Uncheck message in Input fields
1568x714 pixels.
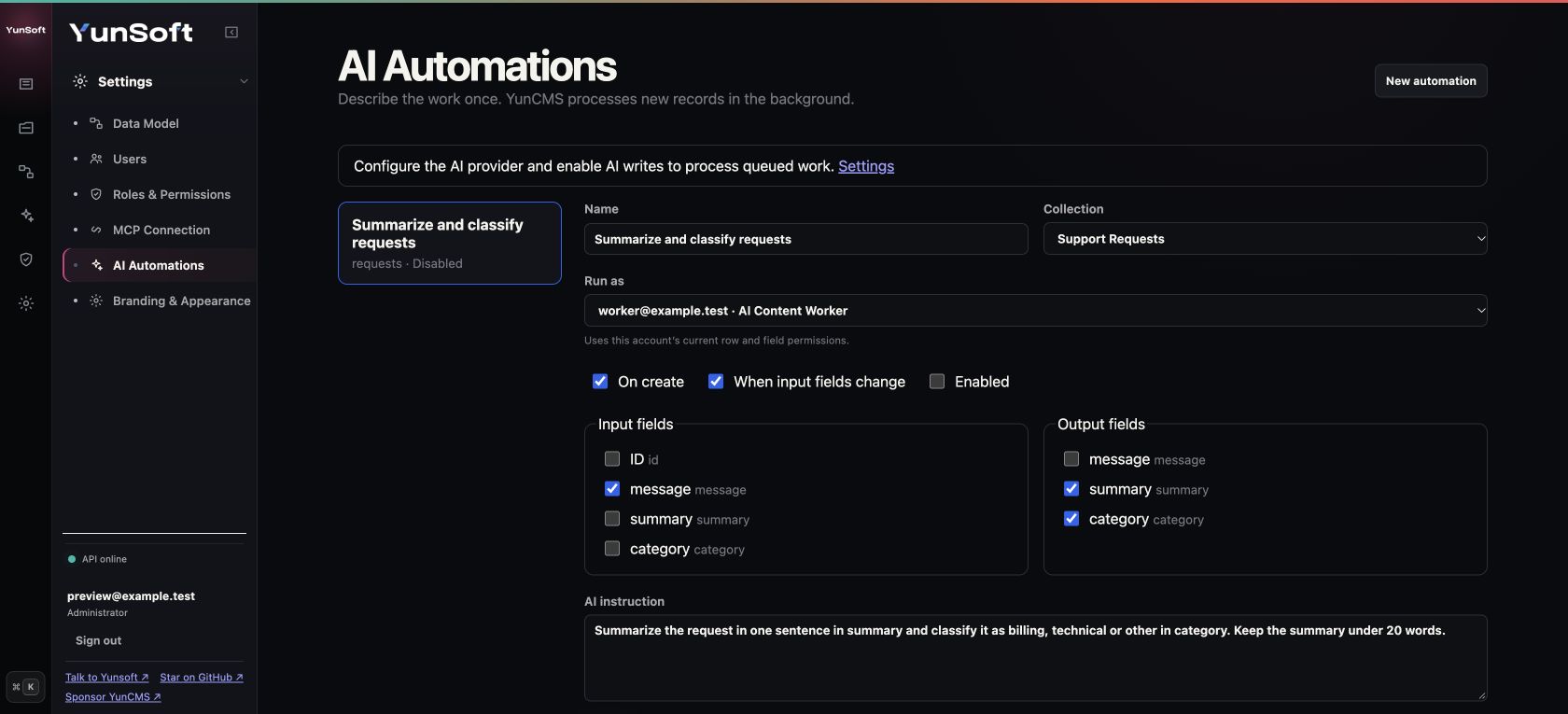612,488
